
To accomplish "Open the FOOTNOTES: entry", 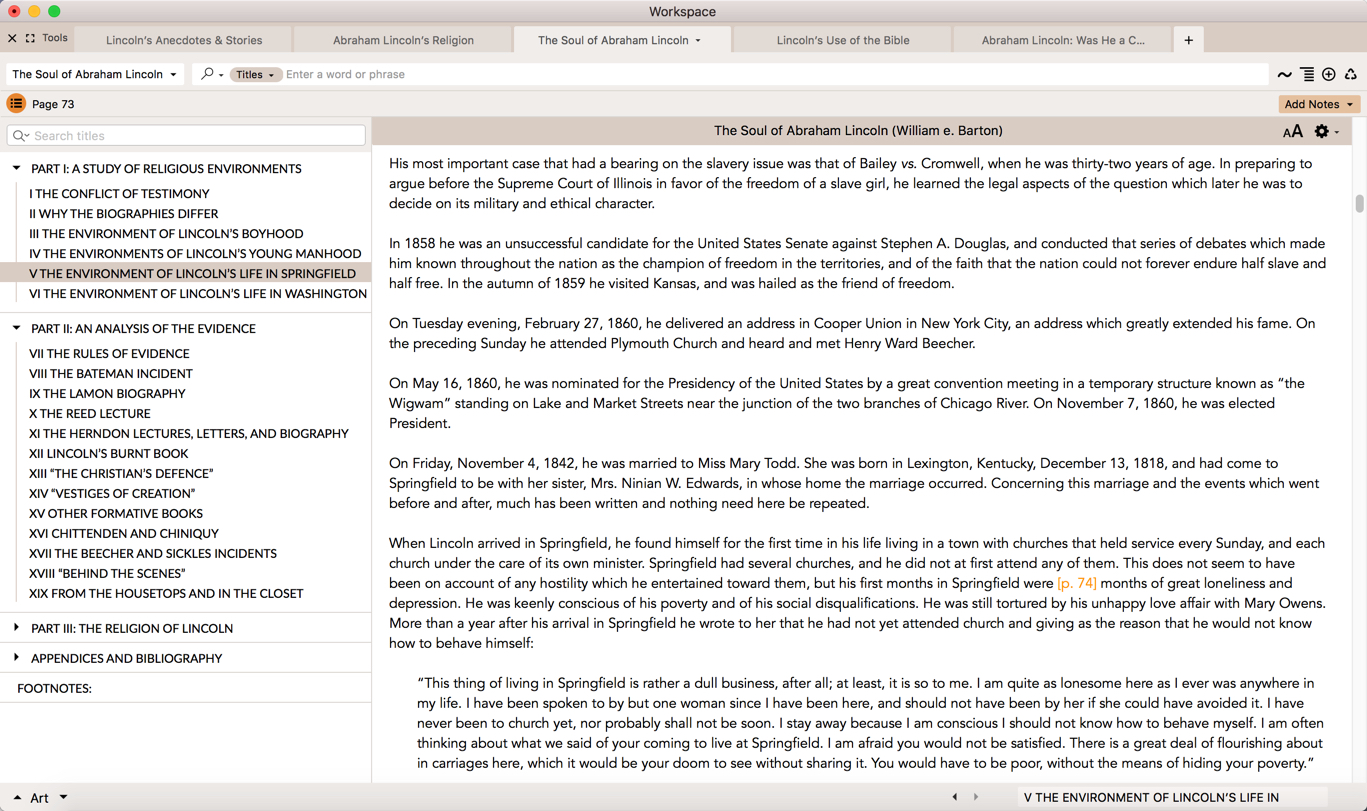I will tap(54, 688).
